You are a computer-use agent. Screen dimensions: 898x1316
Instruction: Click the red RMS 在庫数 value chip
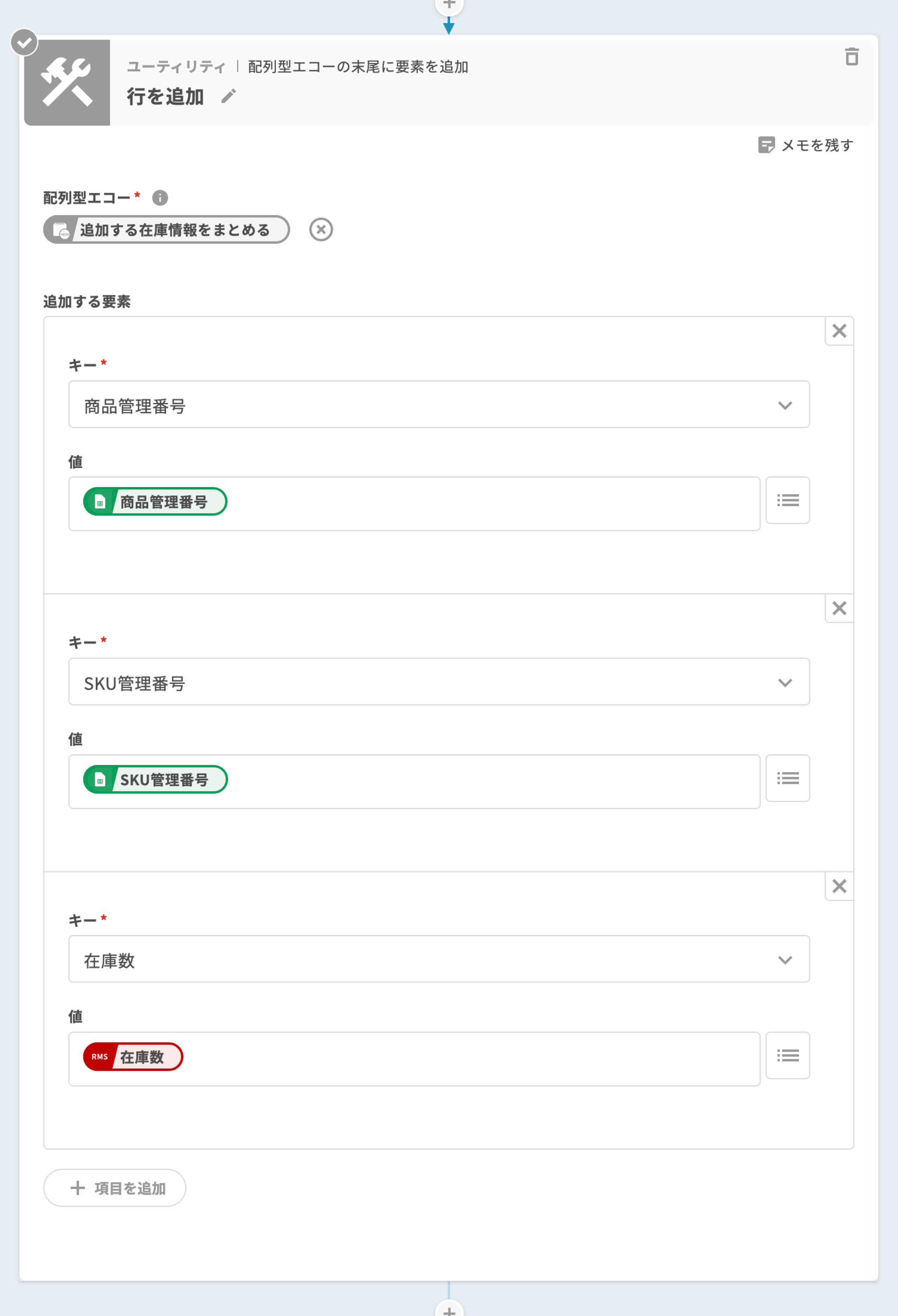point(133,1057)
